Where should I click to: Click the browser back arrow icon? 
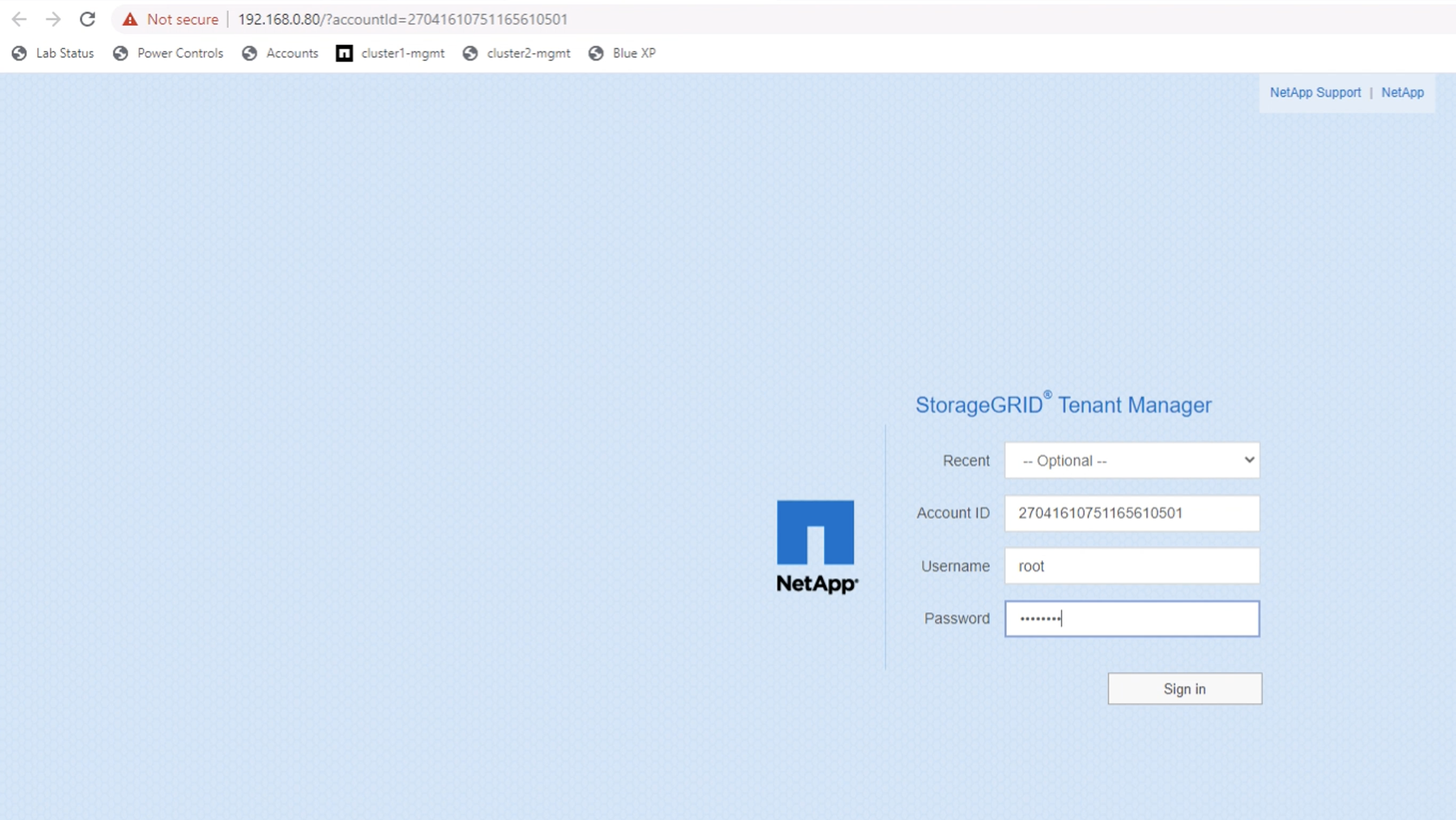[x=19, y=19]
